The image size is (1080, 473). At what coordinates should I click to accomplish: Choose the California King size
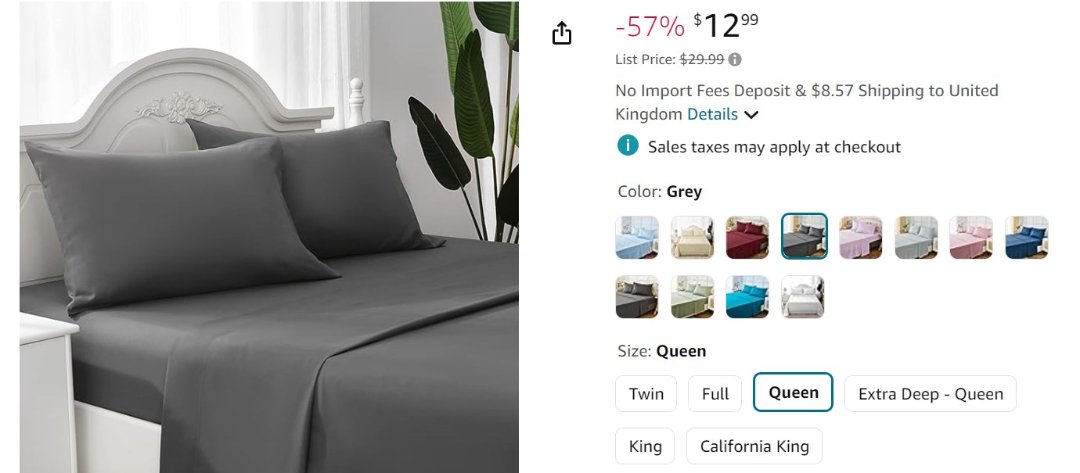tap(754, 446)
